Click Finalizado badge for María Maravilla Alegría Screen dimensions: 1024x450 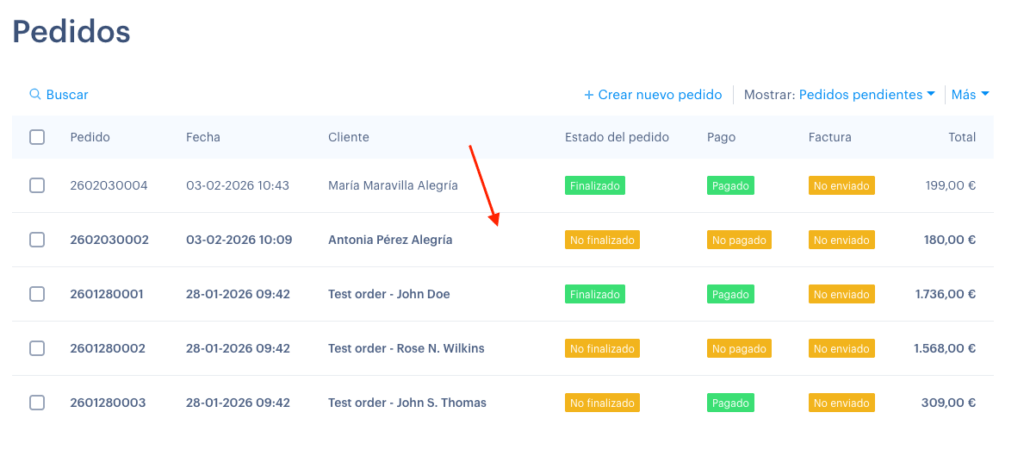coord(595,185)
